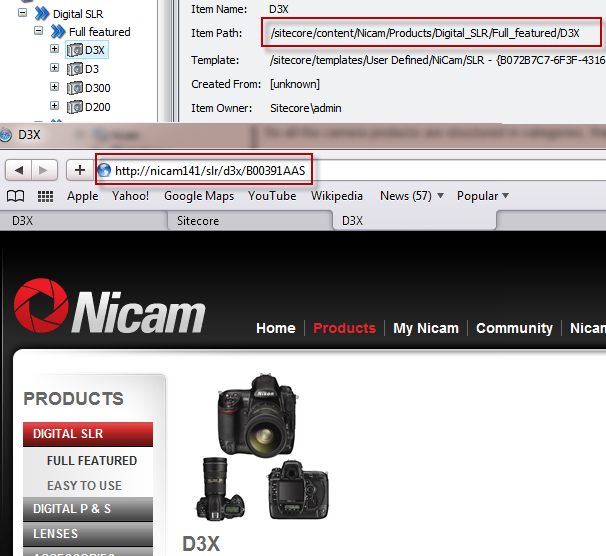Open DIGITAL P & S sidebar category
606x556 pixels.
pyautogui.click(x=88, y=509)
